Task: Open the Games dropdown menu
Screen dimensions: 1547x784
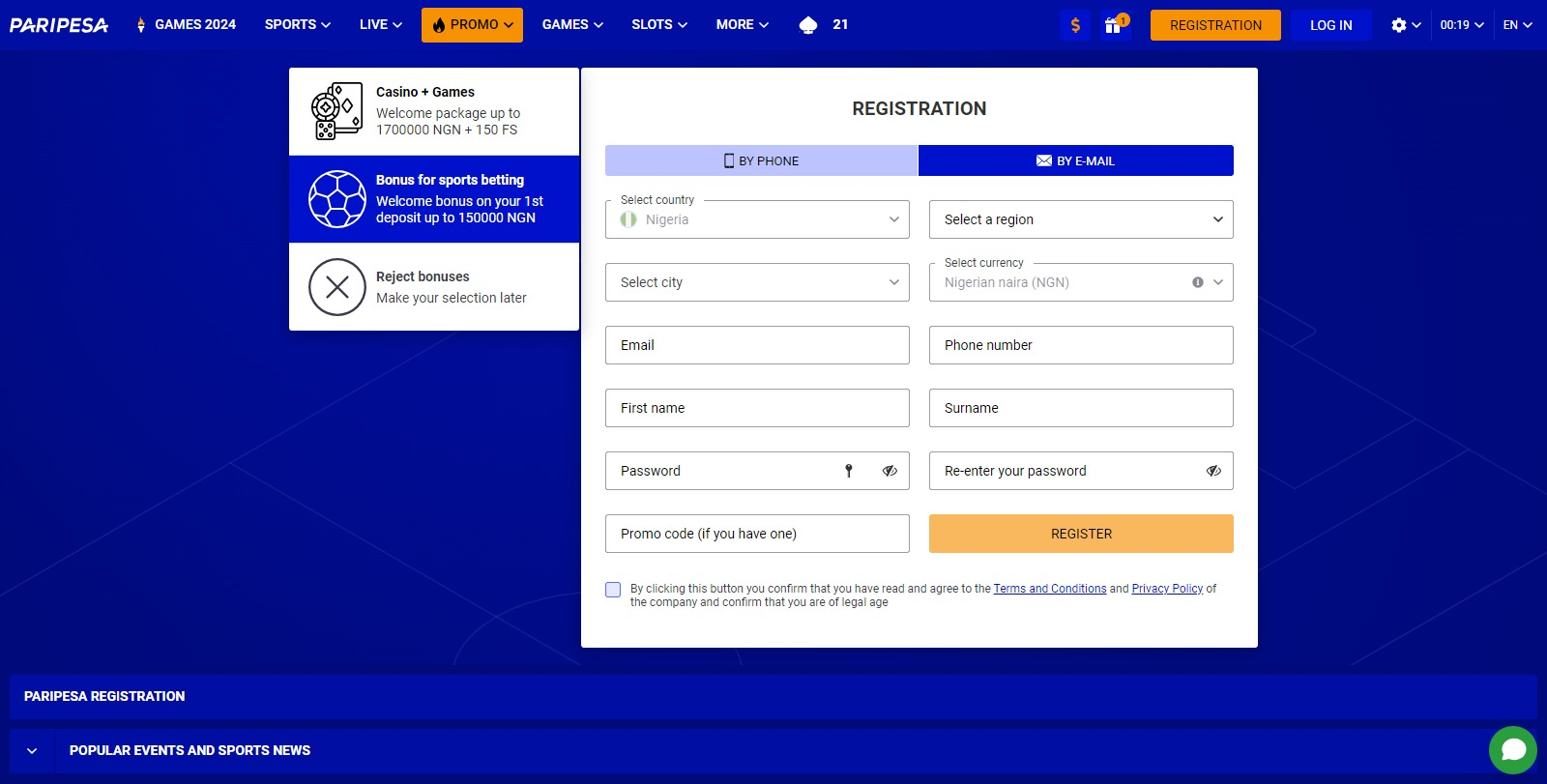Action: point(572,25)
